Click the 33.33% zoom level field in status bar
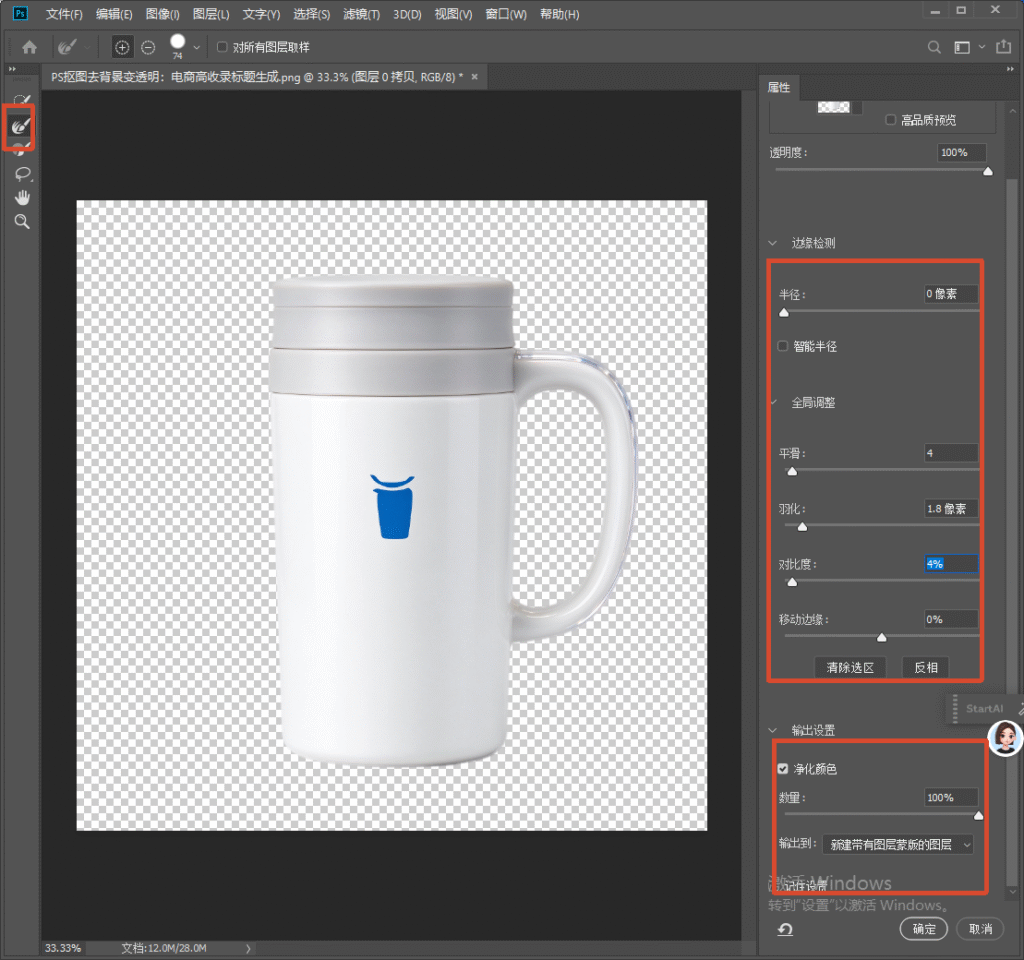The width and height of the screenshot is (1024, 960). tap(63, 948)
